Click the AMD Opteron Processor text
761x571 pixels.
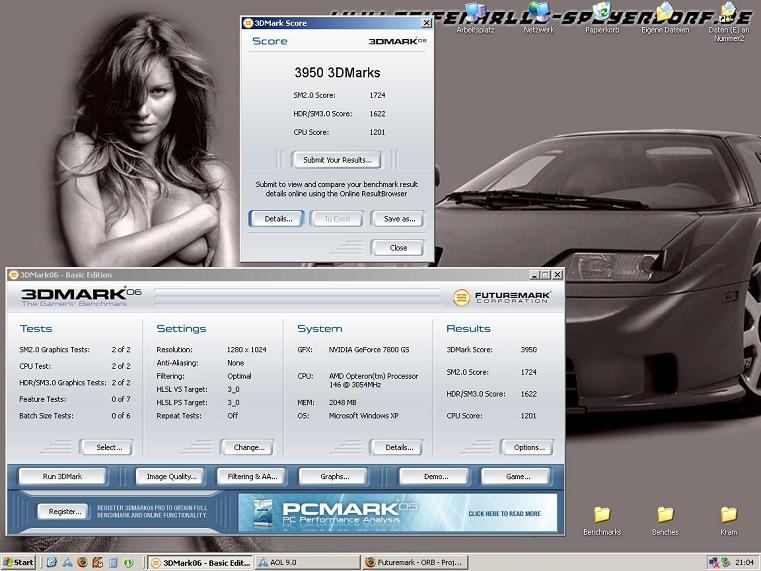click(373, 380)
